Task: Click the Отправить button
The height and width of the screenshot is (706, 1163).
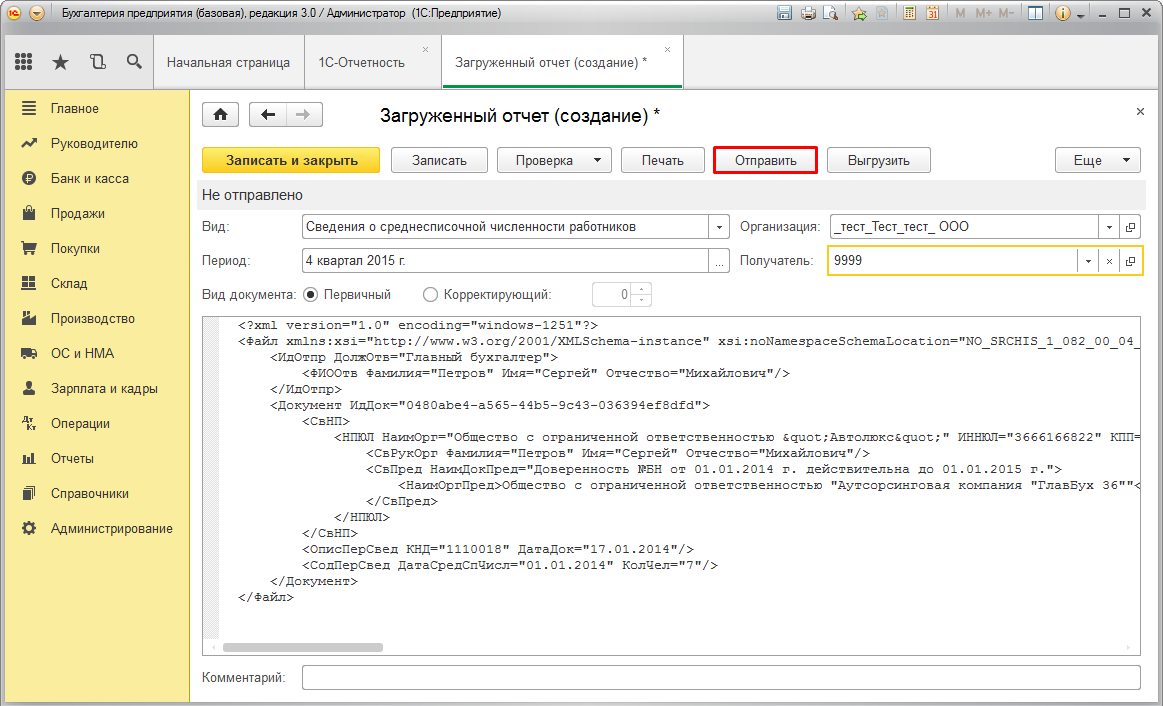Action: (765, 160)
